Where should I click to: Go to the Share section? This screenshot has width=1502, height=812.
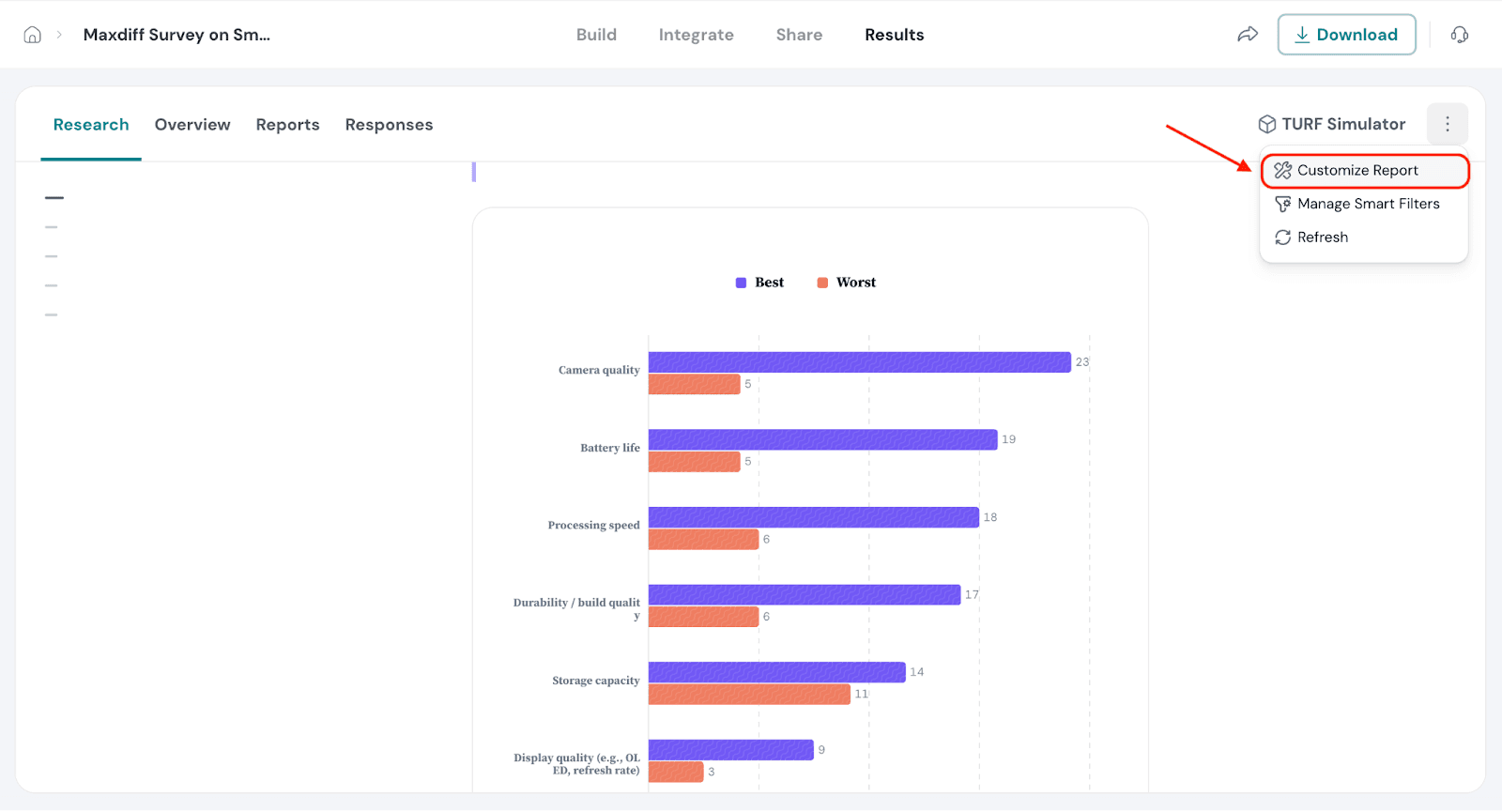[x=799, y=35]
